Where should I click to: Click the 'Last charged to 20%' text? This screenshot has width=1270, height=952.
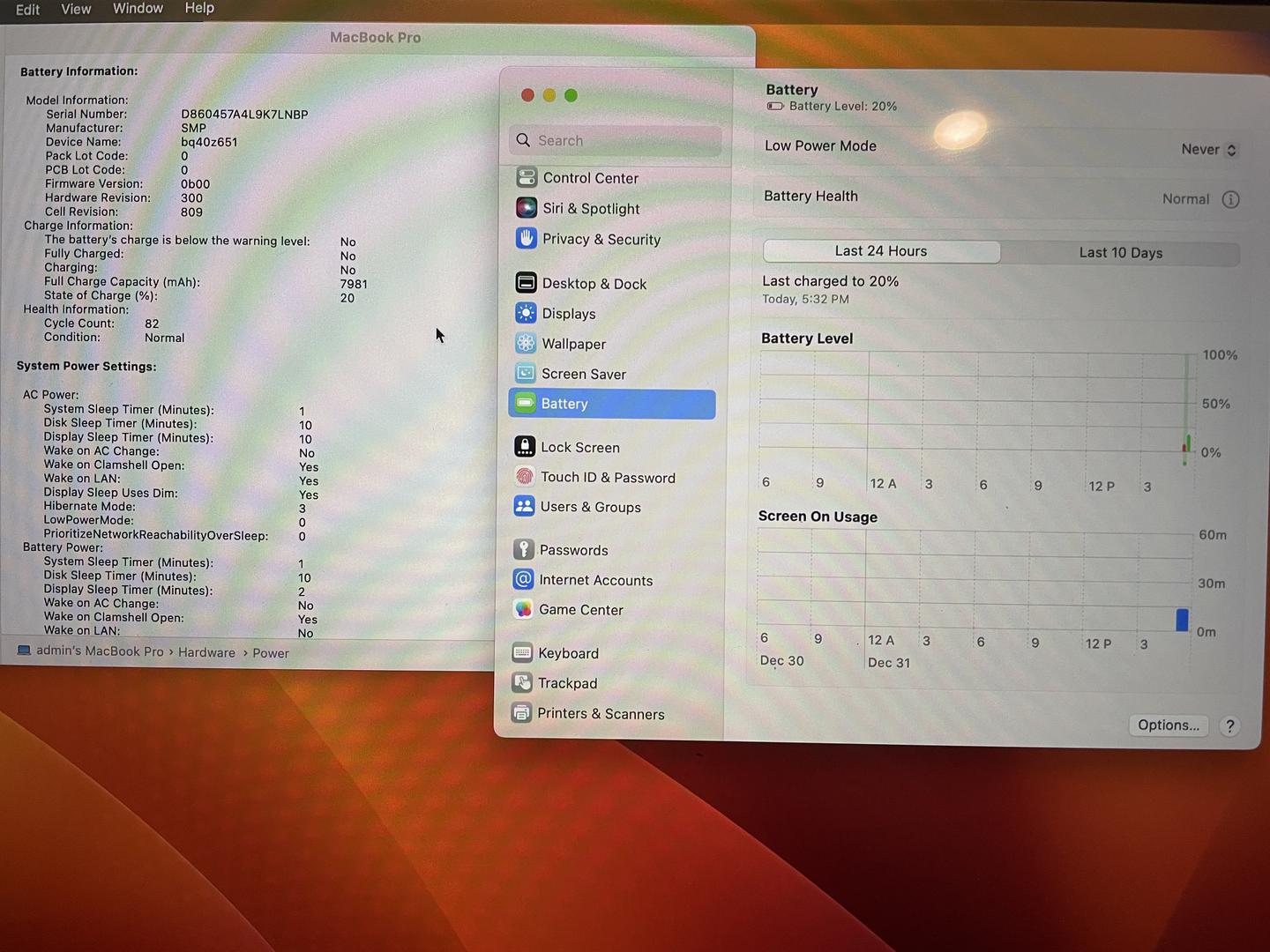click(830, 281)
